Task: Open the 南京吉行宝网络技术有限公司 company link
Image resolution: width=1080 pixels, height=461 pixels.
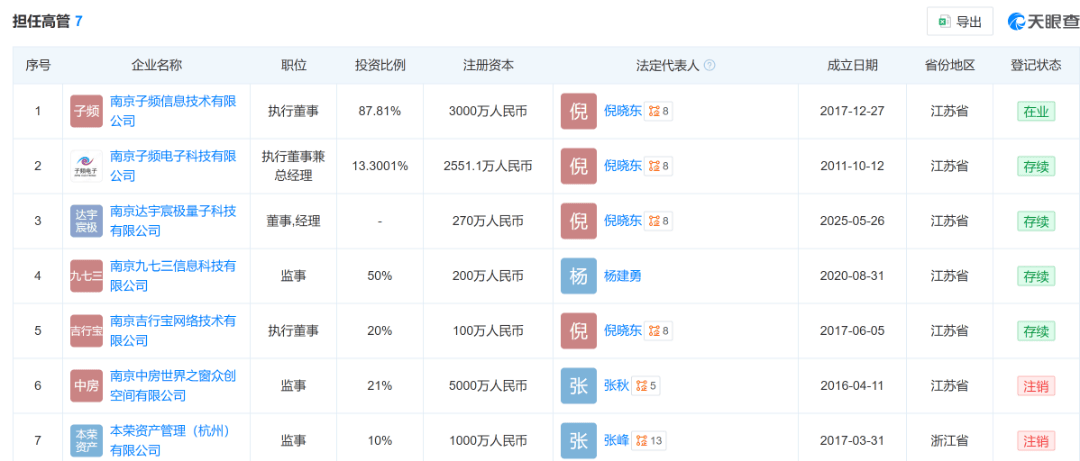Action: coord(173,331)
